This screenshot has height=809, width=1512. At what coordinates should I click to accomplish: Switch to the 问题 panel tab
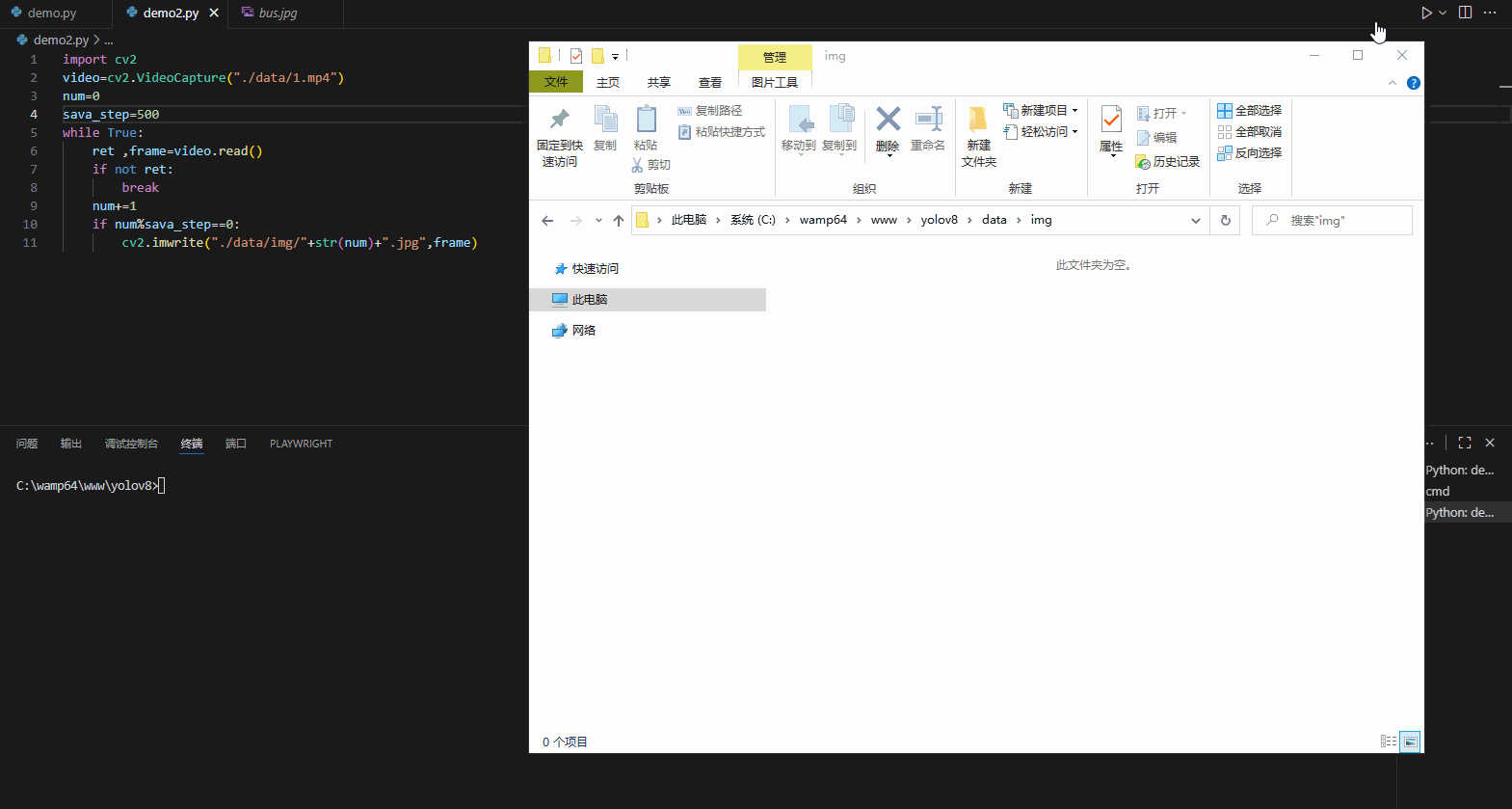point(27,444)
